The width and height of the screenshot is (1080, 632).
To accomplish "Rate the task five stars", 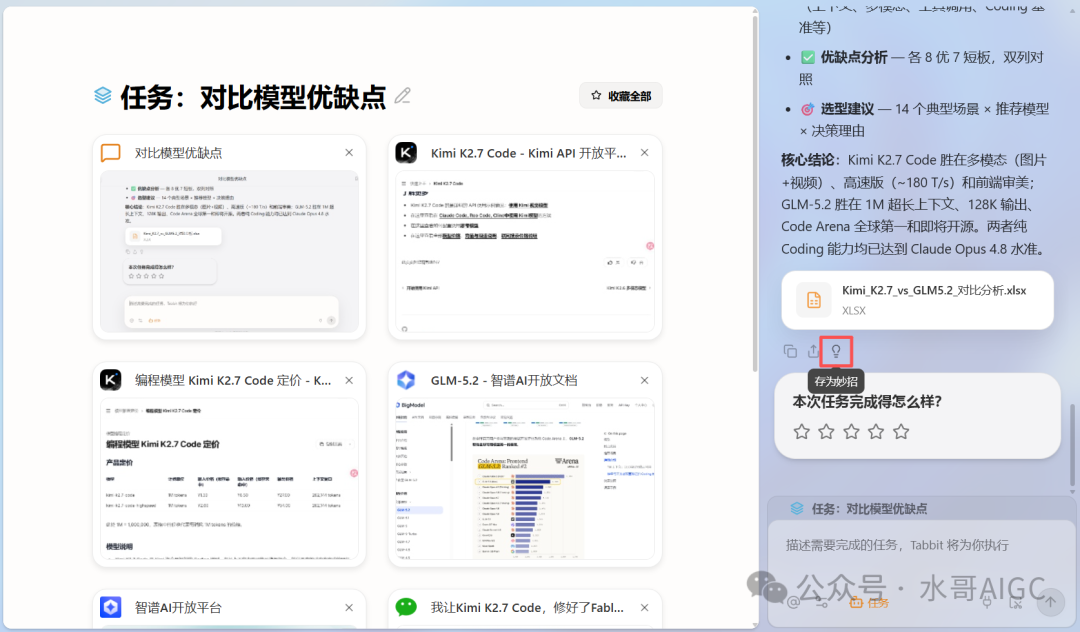I will point(901,432).
